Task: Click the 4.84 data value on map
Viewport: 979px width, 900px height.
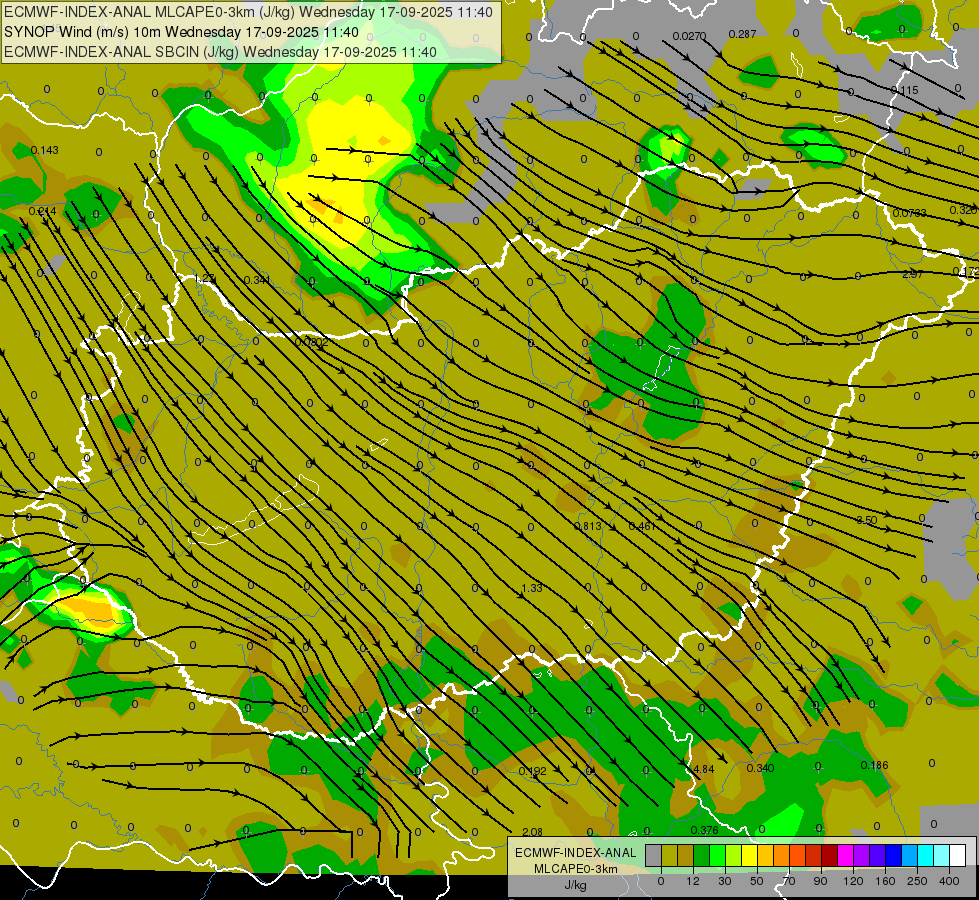Action: tap(703, 769)
